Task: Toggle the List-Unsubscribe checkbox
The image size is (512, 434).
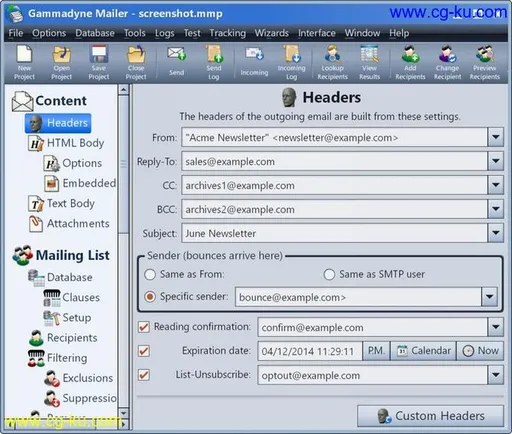Action: coord(144,375)
